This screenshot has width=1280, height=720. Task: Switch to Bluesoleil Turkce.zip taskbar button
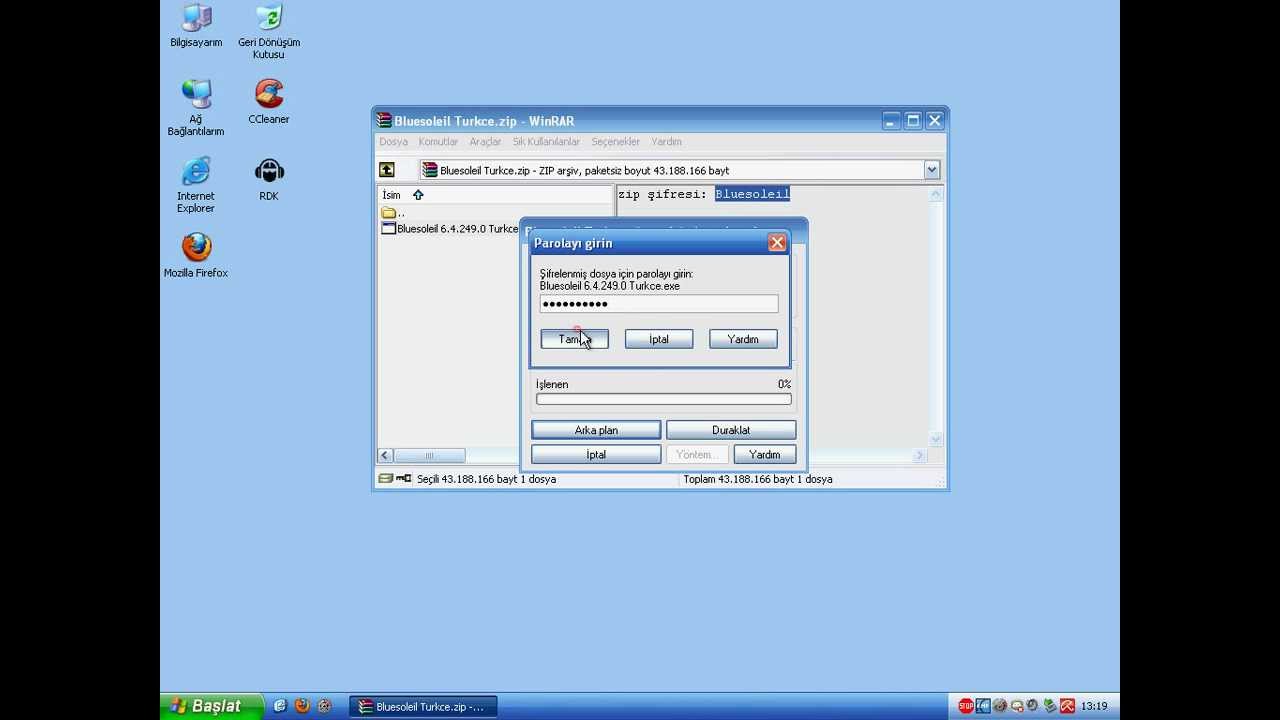[x=423, y=707]
